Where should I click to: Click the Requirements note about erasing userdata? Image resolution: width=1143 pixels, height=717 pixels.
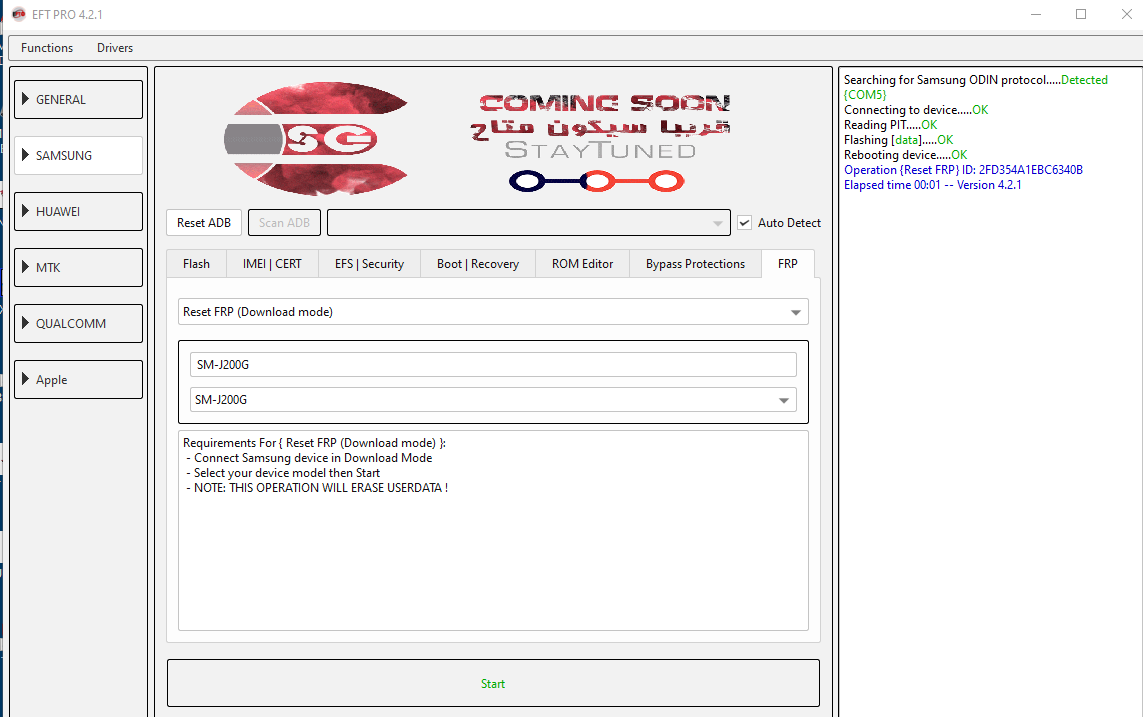pyautogui.click(x=321, y=488)
